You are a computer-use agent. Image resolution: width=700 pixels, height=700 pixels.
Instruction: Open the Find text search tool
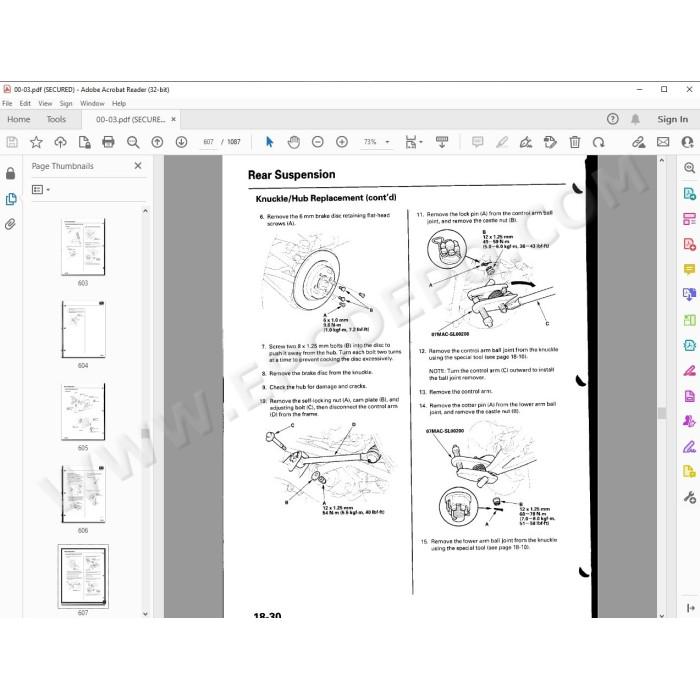pos(133,142)
